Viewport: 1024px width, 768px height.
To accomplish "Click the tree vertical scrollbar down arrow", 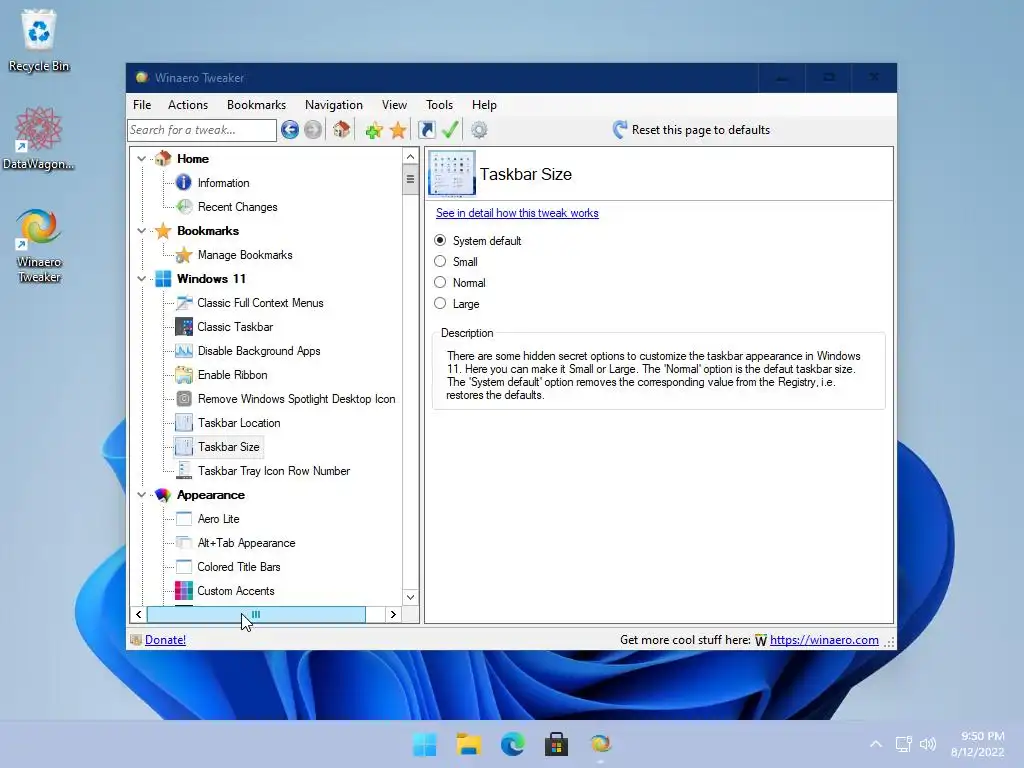I will (410, 597).
